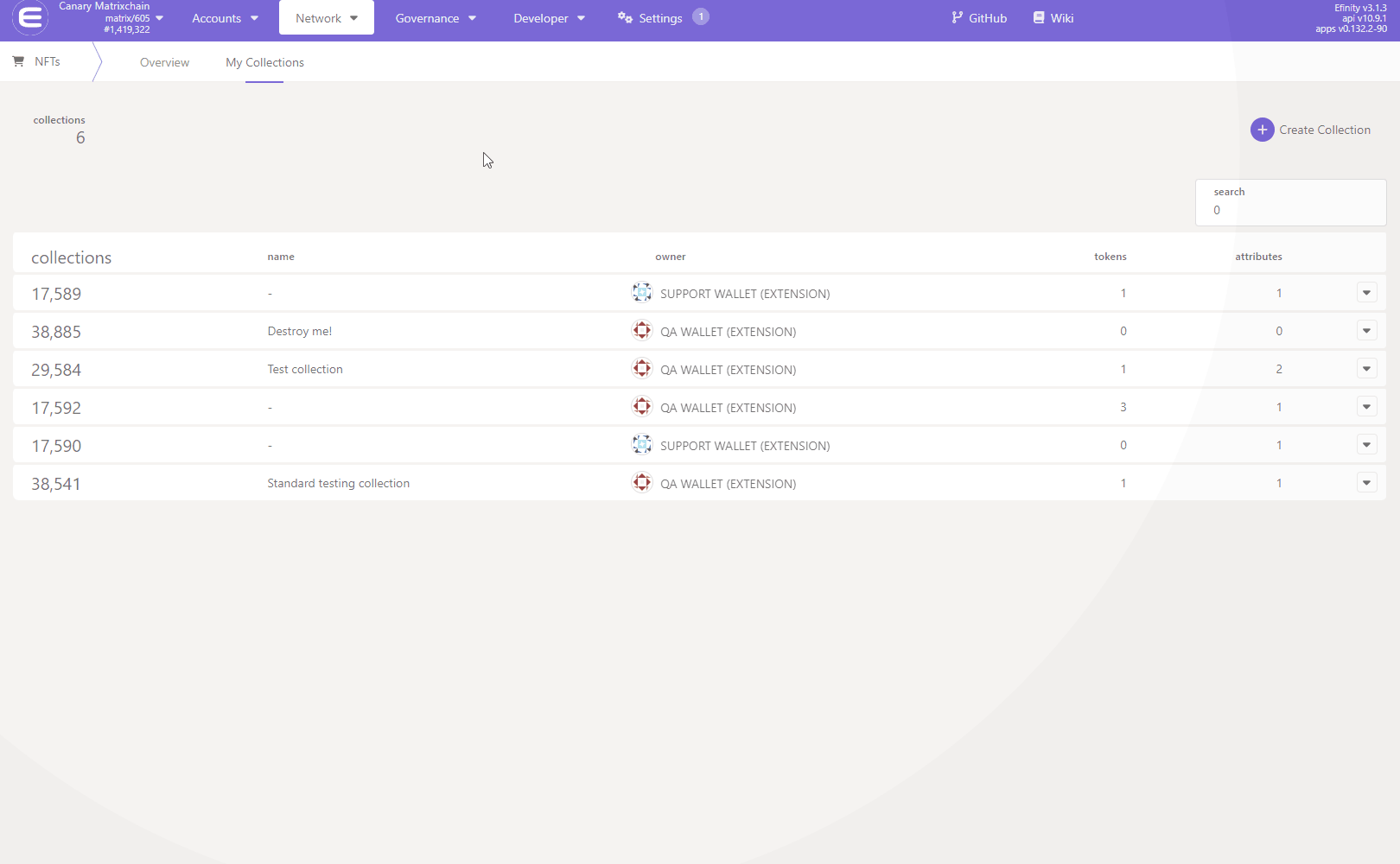
Task: Click the GitHub branch icon
Action: click(957, 17)
